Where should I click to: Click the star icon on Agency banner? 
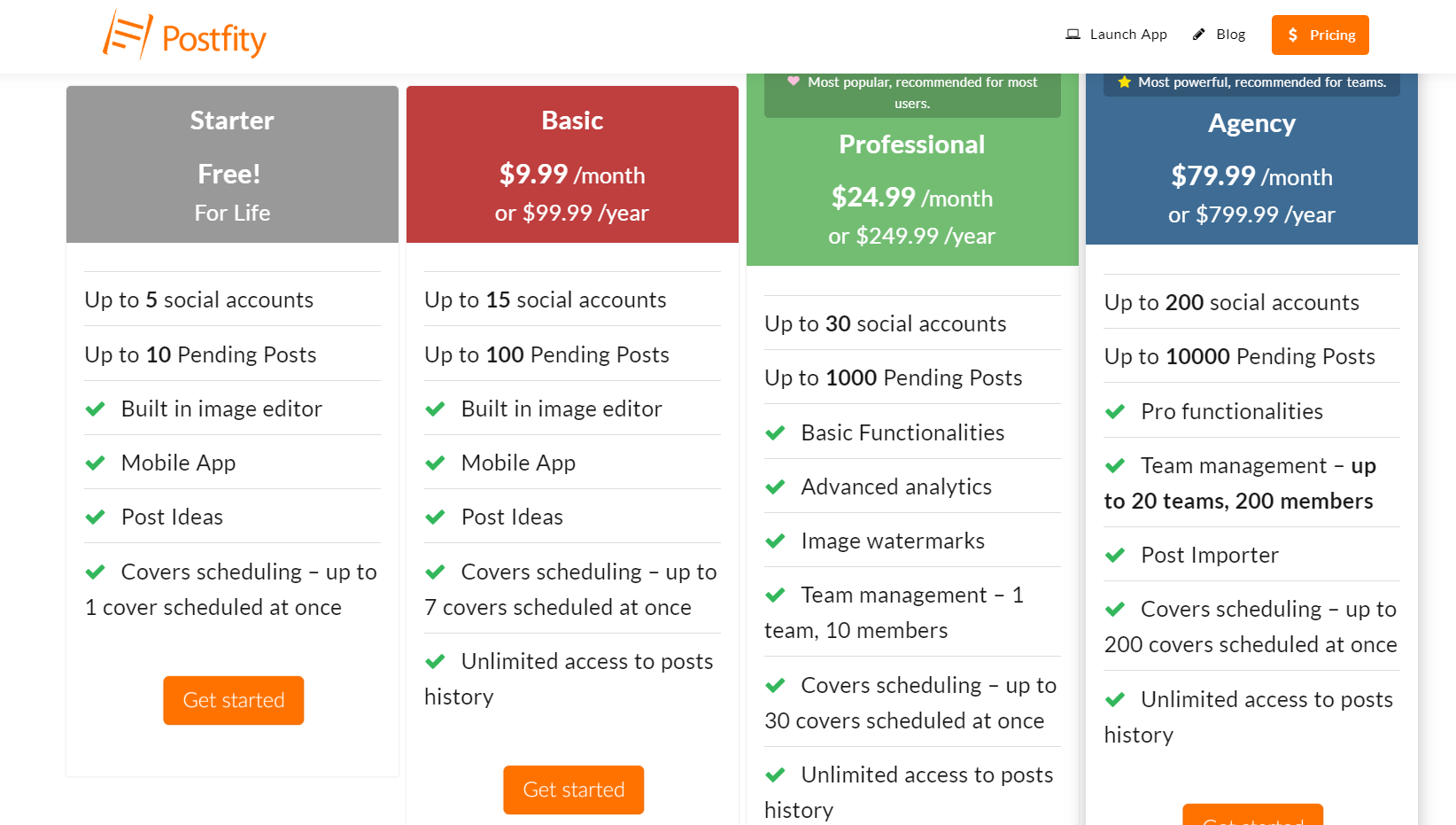[1124, 82]
